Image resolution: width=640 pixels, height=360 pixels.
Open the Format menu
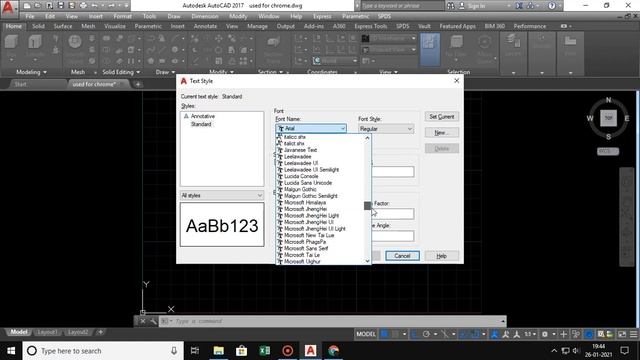point(122,16)
